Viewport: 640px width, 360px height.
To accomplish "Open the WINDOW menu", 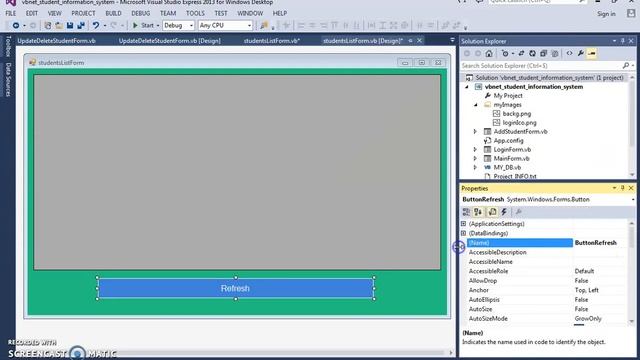I will [x=250, y=13].
